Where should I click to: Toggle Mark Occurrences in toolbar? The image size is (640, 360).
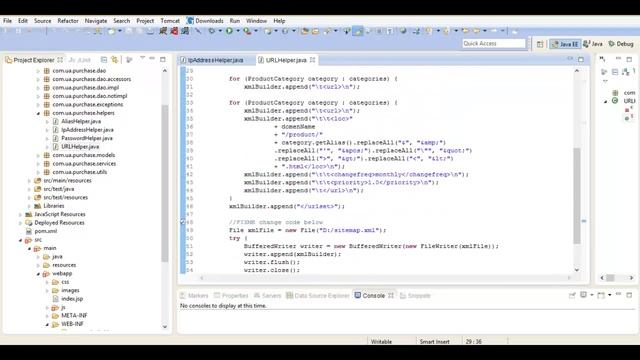(358, 31)
